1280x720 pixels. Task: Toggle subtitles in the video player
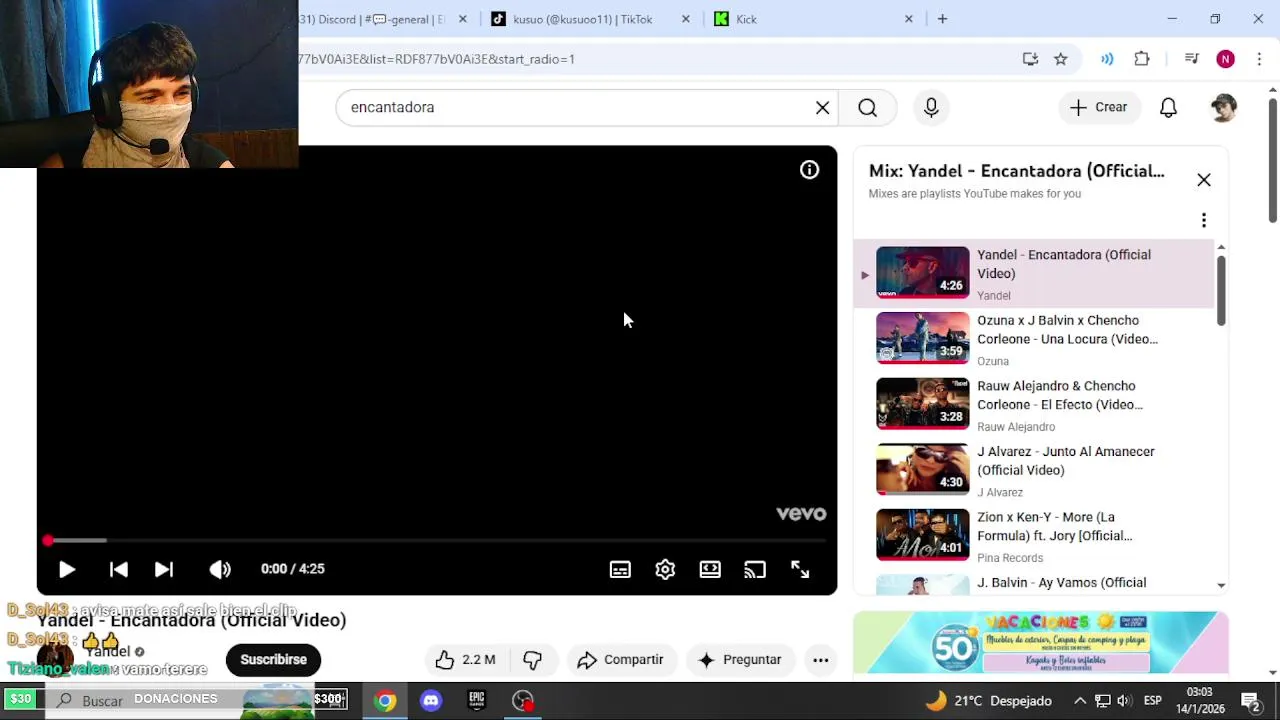[x=620, y=569]
